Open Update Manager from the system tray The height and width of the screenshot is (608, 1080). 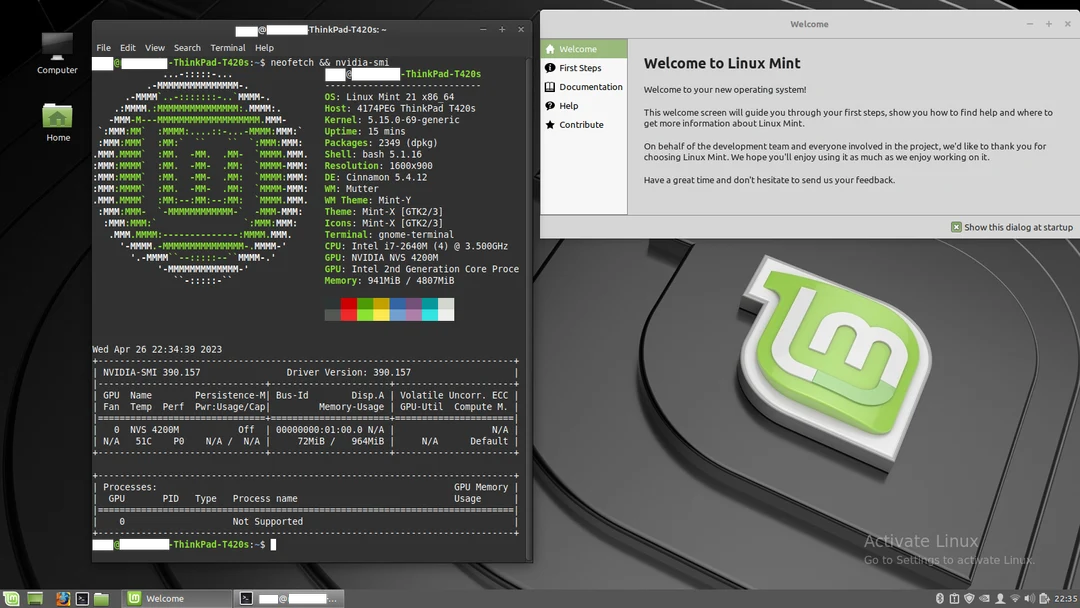coord(970,598)
